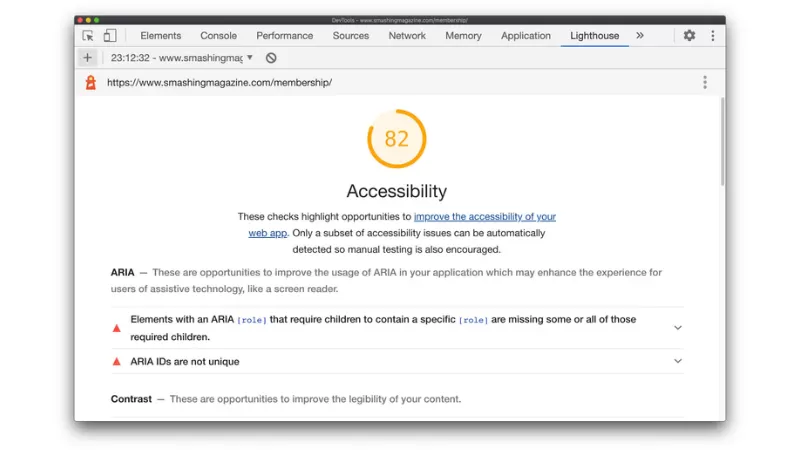Open the report tools three-dot menu
800x450 pixels.
point(705,83)
